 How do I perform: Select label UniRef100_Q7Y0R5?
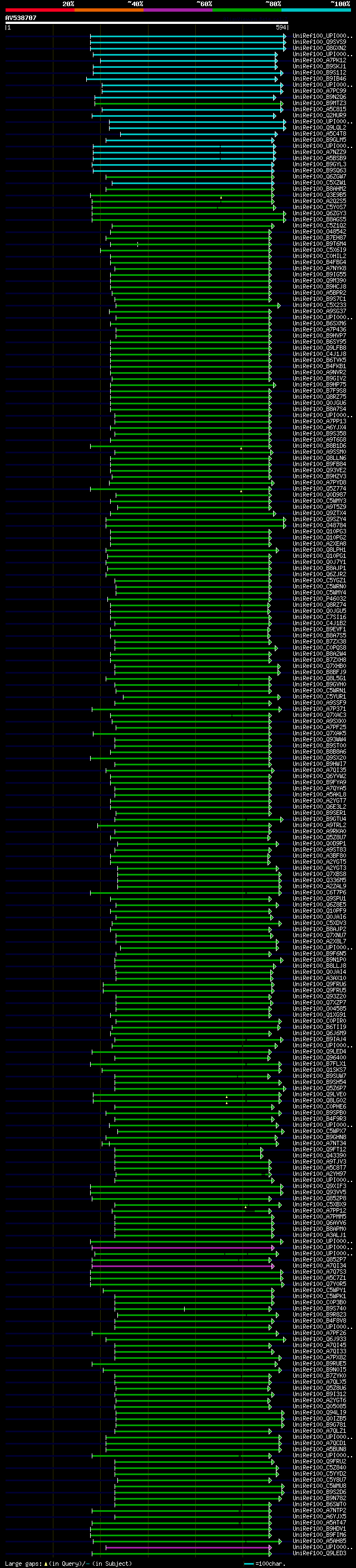coord(319,1284)
